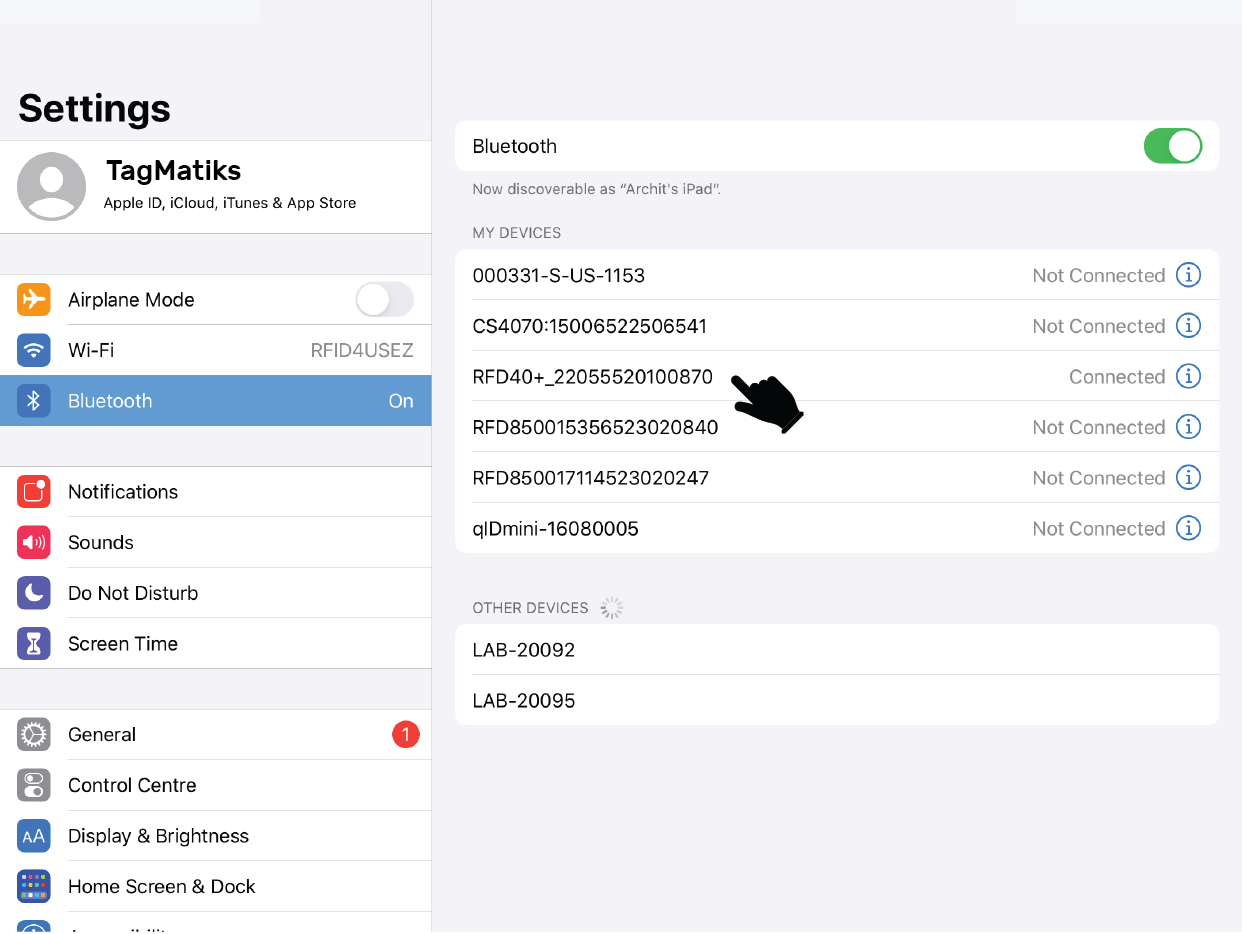Tap the info icon for 000331-S-US-1153
The image size is (1242, 934).
pyautogui.click(x=1187, y=275)
